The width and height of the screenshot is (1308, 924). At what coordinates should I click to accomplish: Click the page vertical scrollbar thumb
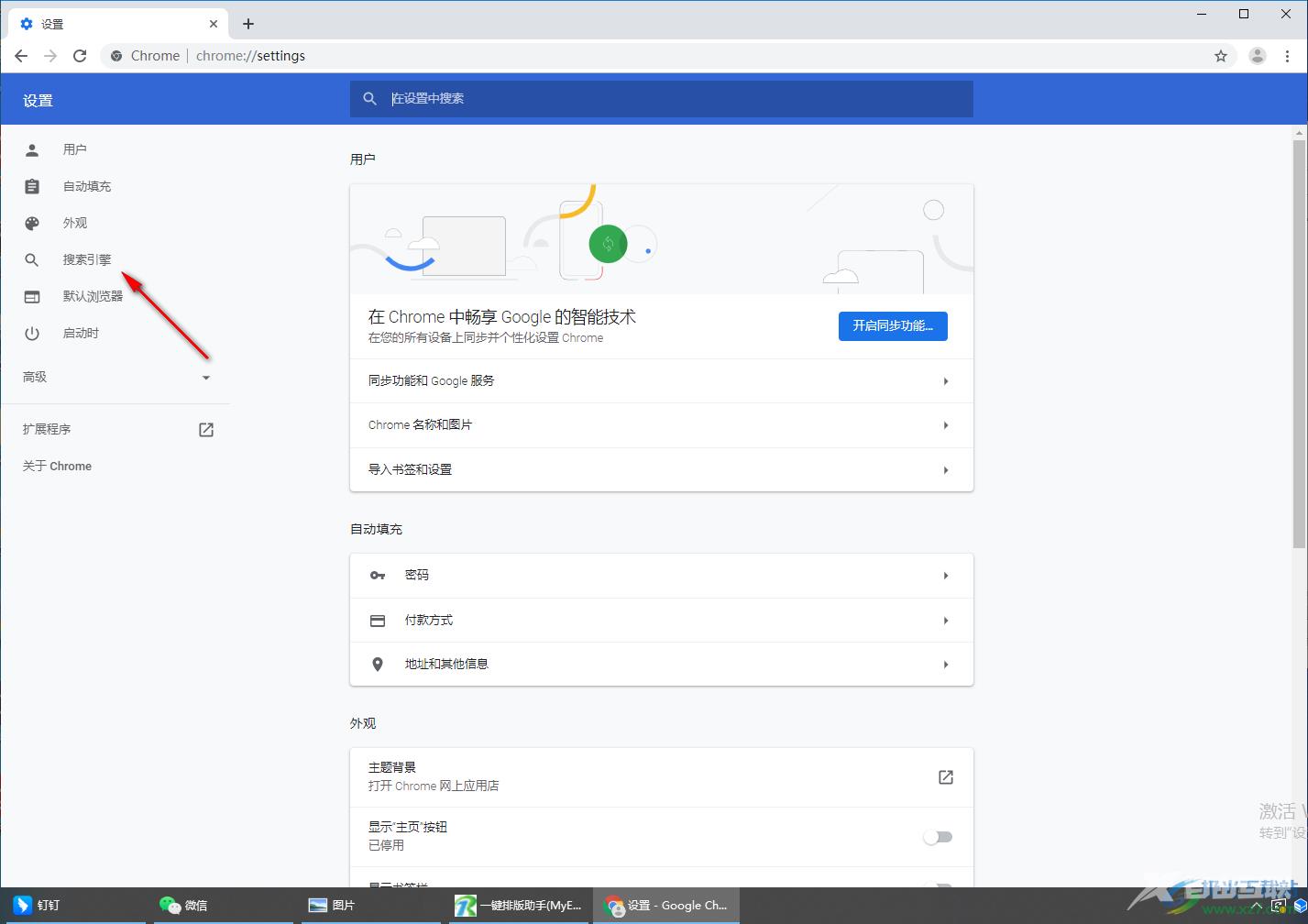click(x=1299, y=344)
